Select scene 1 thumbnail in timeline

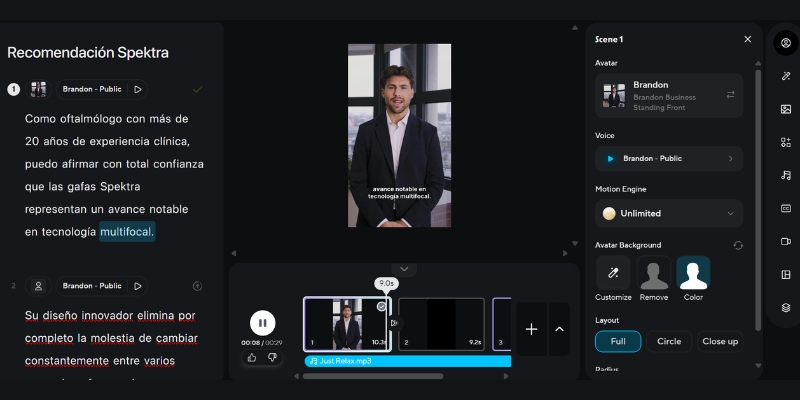pos(347,324)
